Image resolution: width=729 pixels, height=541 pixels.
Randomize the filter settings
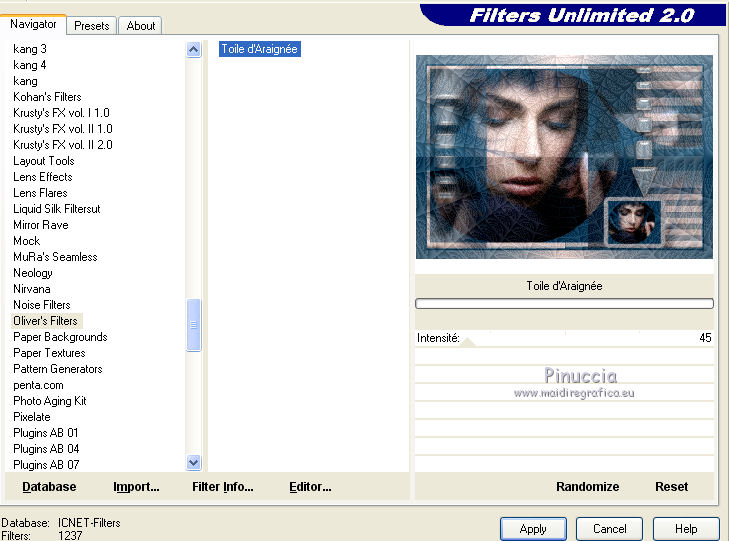(587, 487)
